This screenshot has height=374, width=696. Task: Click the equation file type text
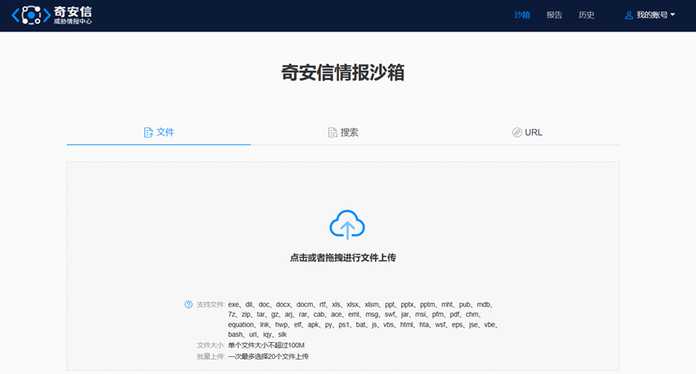pos(241,324)
